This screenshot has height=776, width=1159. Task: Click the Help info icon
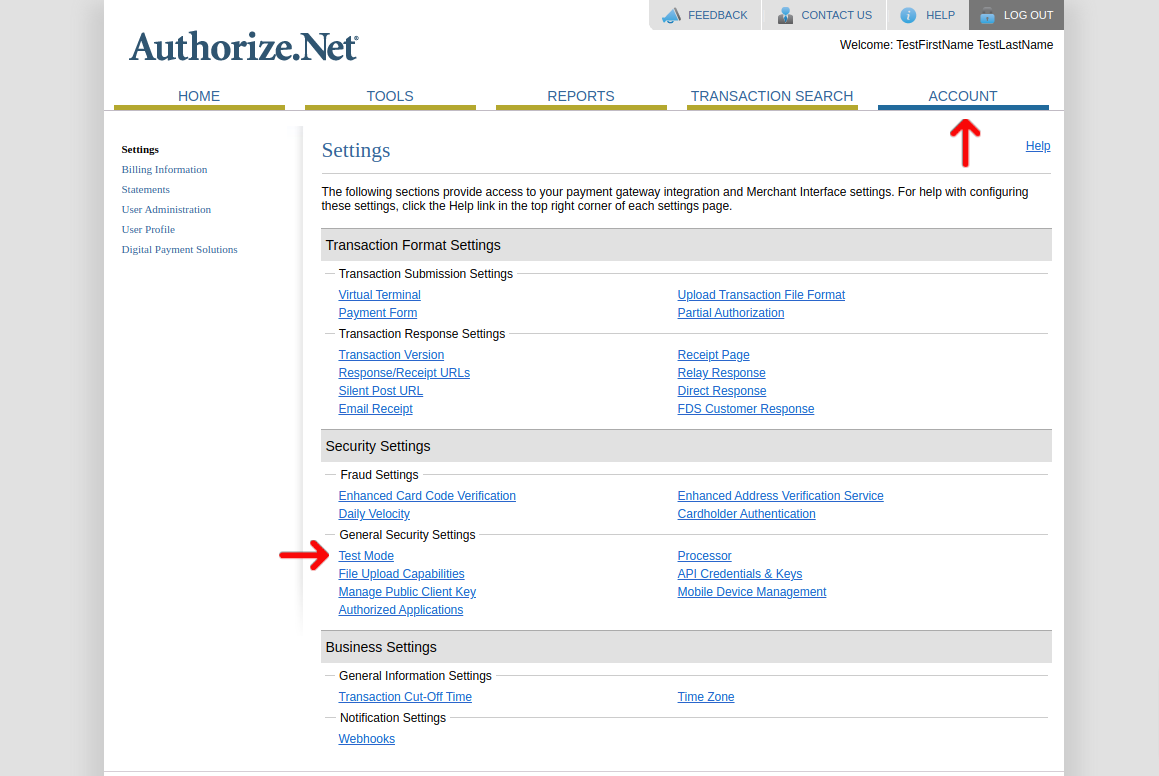point(908,15)
